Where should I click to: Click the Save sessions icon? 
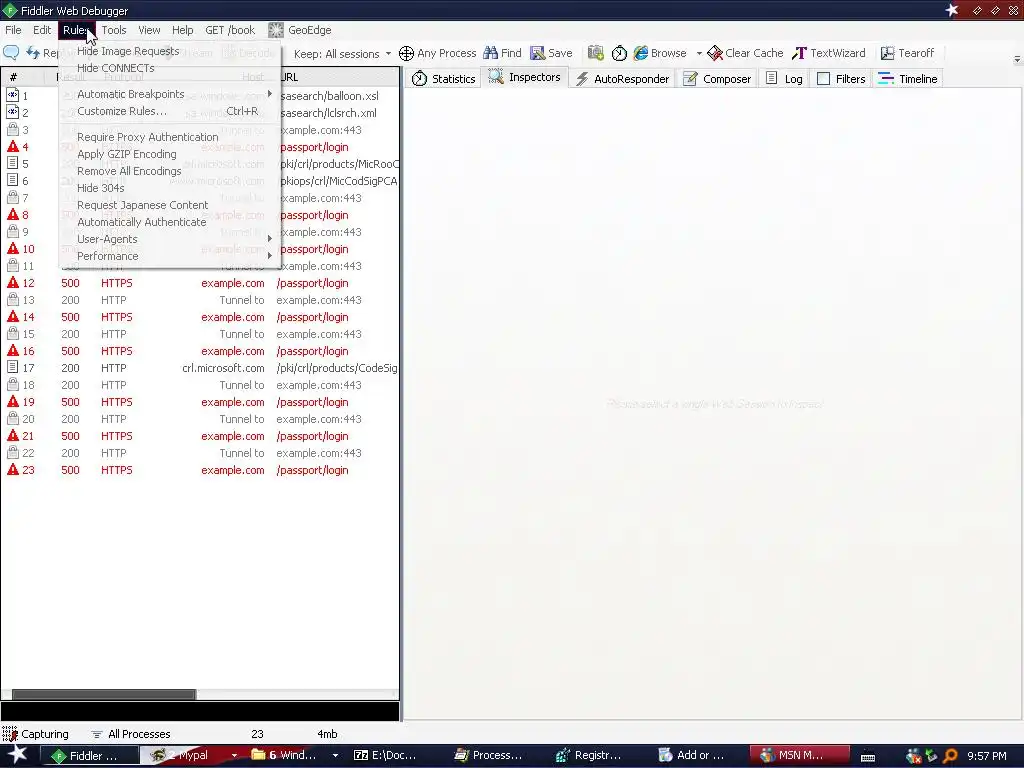537,53
